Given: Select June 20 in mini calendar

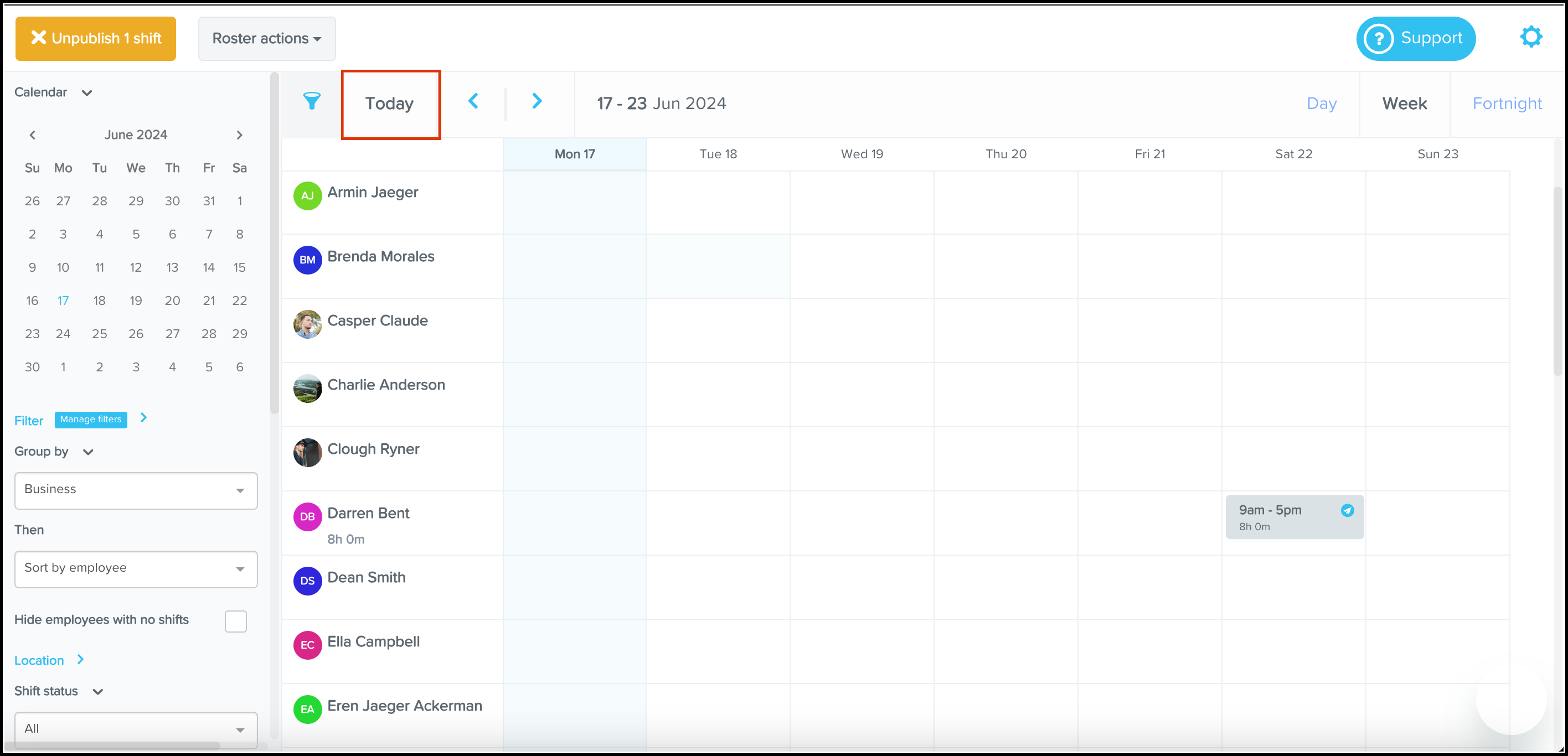Looking at the screenshot, I should pyautogui.click(x=172, y=301).
